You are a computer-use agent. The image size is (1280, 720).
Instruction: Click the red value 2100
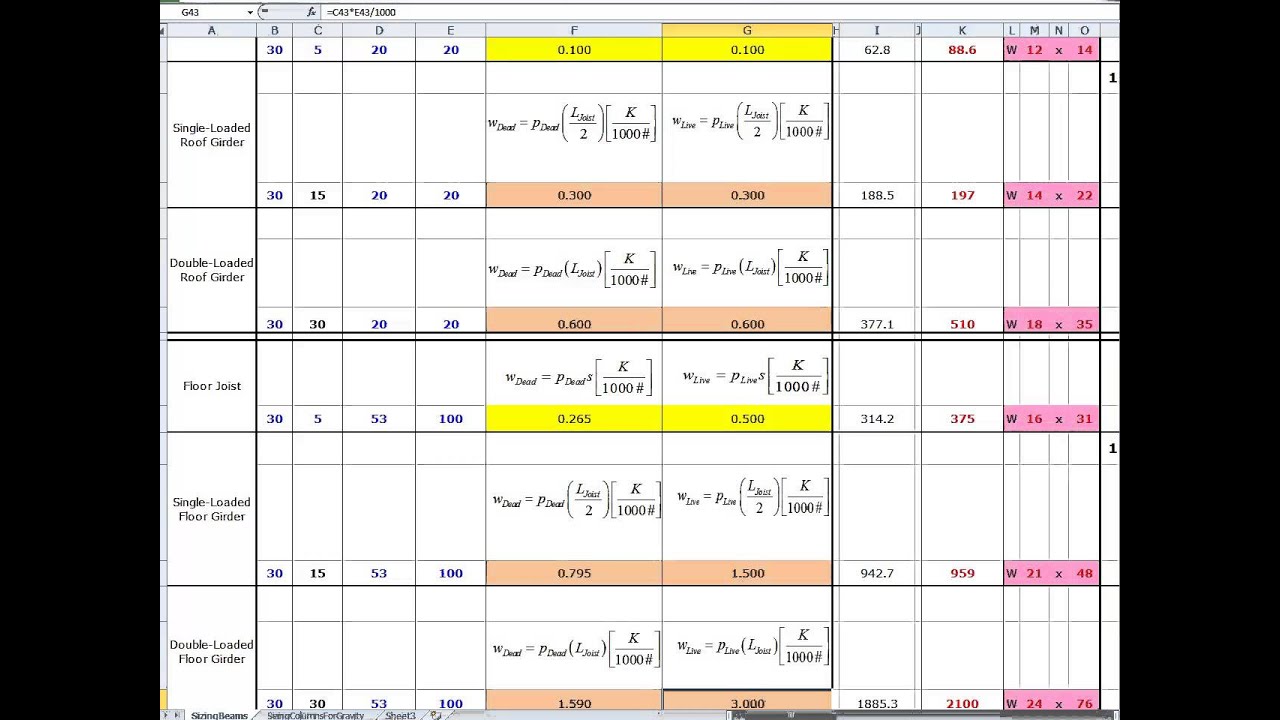click(x=962, y=703)
